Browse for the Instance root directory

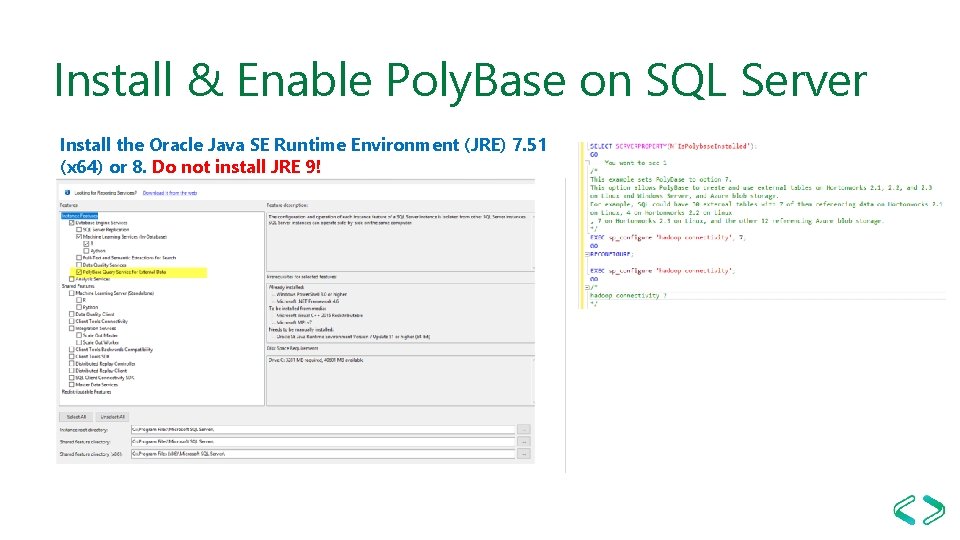[524, 429]
